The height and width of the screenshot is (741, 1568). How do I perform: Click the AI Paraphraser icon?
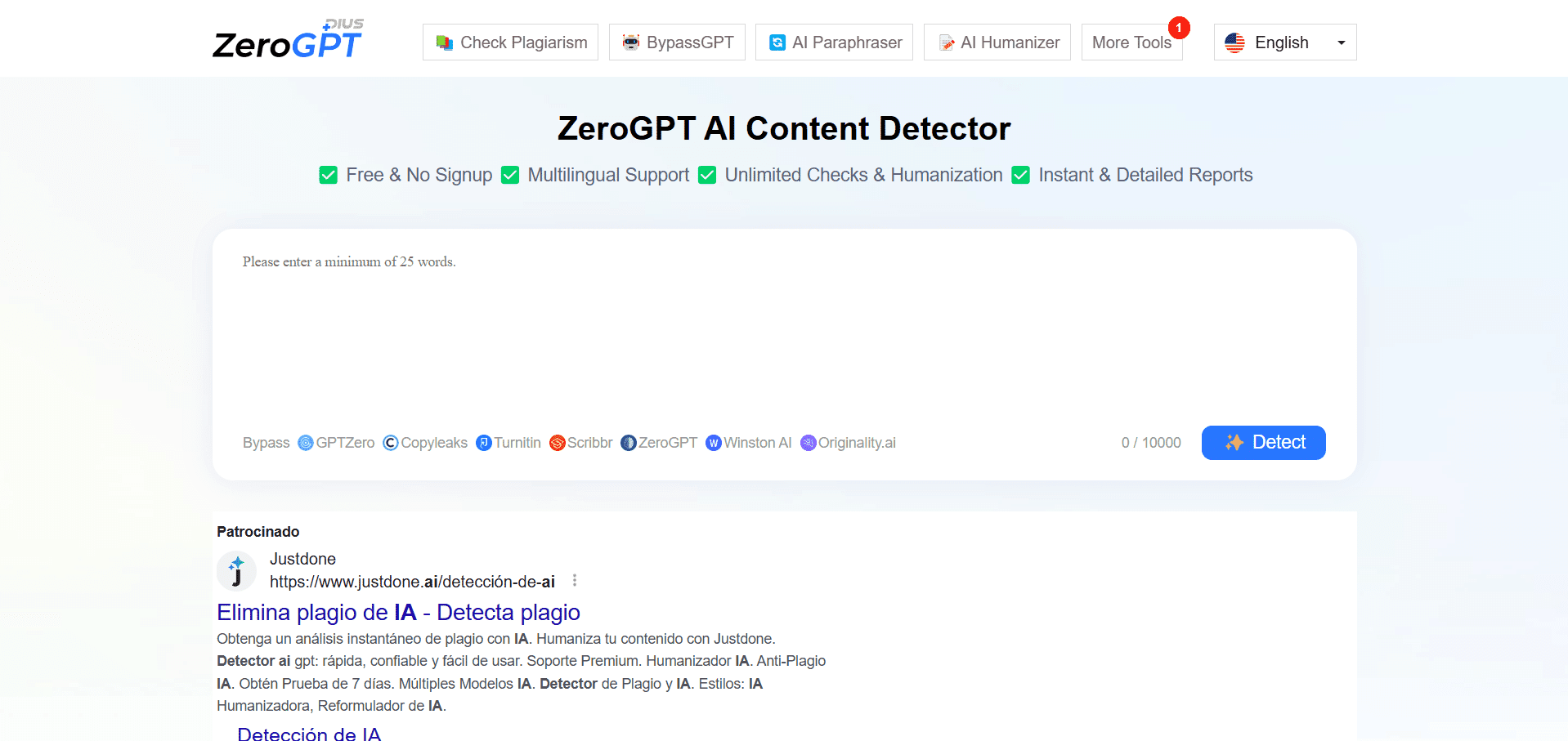tap(777, 42)
